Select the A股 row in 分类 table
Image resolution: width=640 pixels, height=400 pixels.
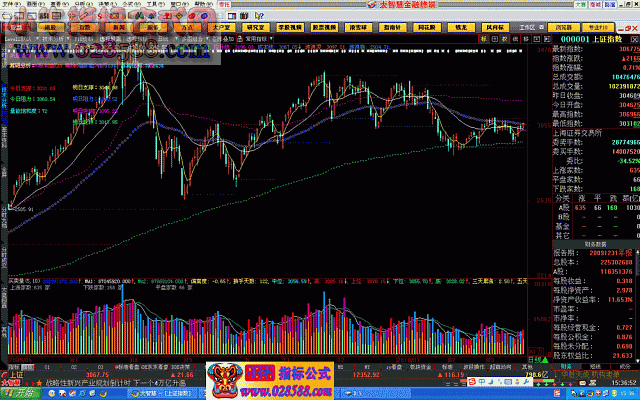[x=563, y=209]
